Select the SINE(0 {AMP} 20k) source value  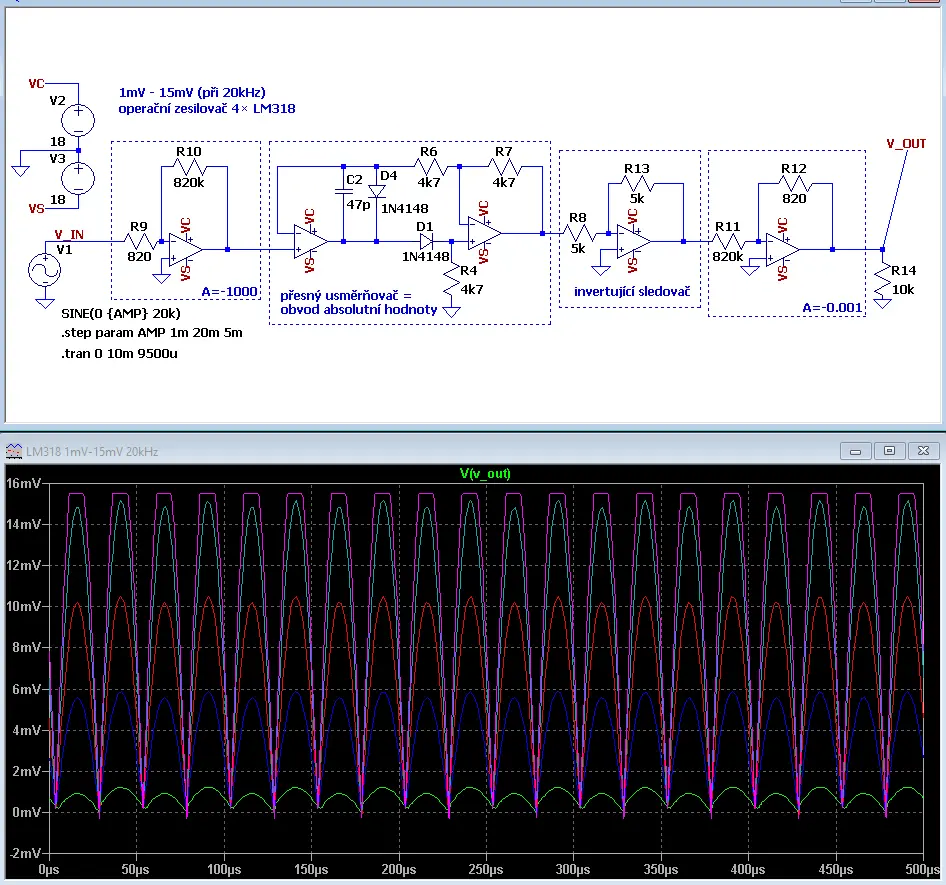coord(121,314)
